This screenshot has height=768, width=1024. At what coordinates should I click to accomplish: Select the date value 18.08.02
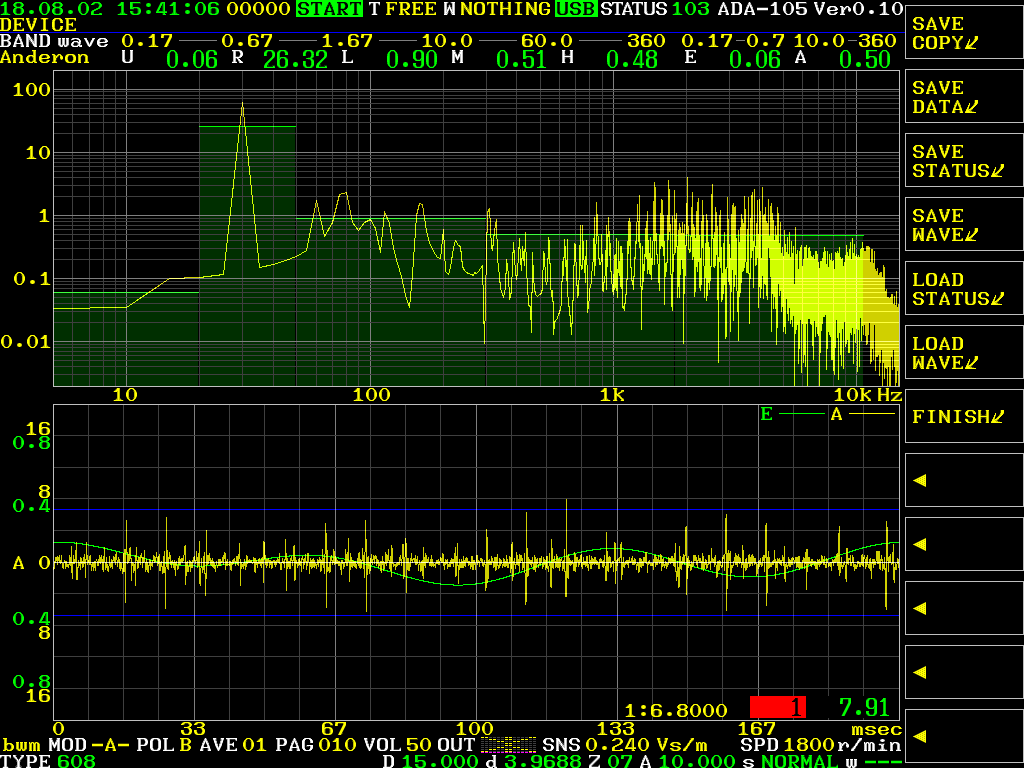(x=52, y=8)
